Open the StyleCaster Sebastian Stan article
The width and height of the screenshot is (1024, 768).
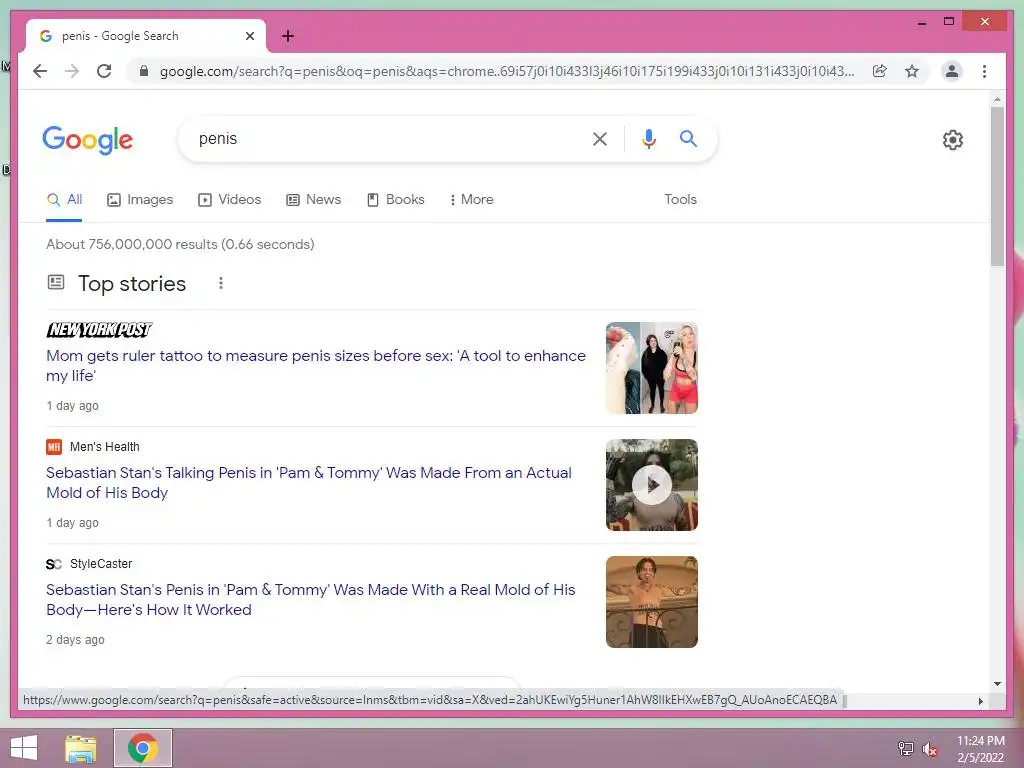[x=311, y=600]
